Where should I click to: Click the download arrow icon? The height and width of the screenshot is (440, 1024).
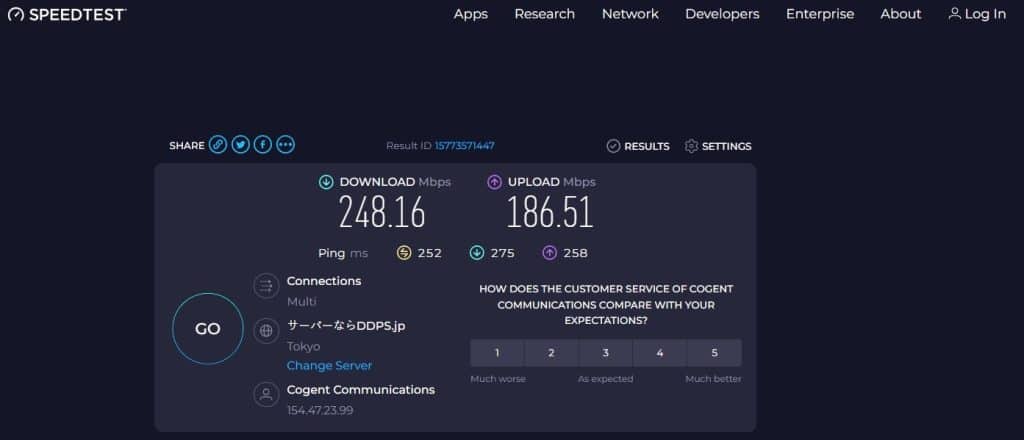click(326, 182)
